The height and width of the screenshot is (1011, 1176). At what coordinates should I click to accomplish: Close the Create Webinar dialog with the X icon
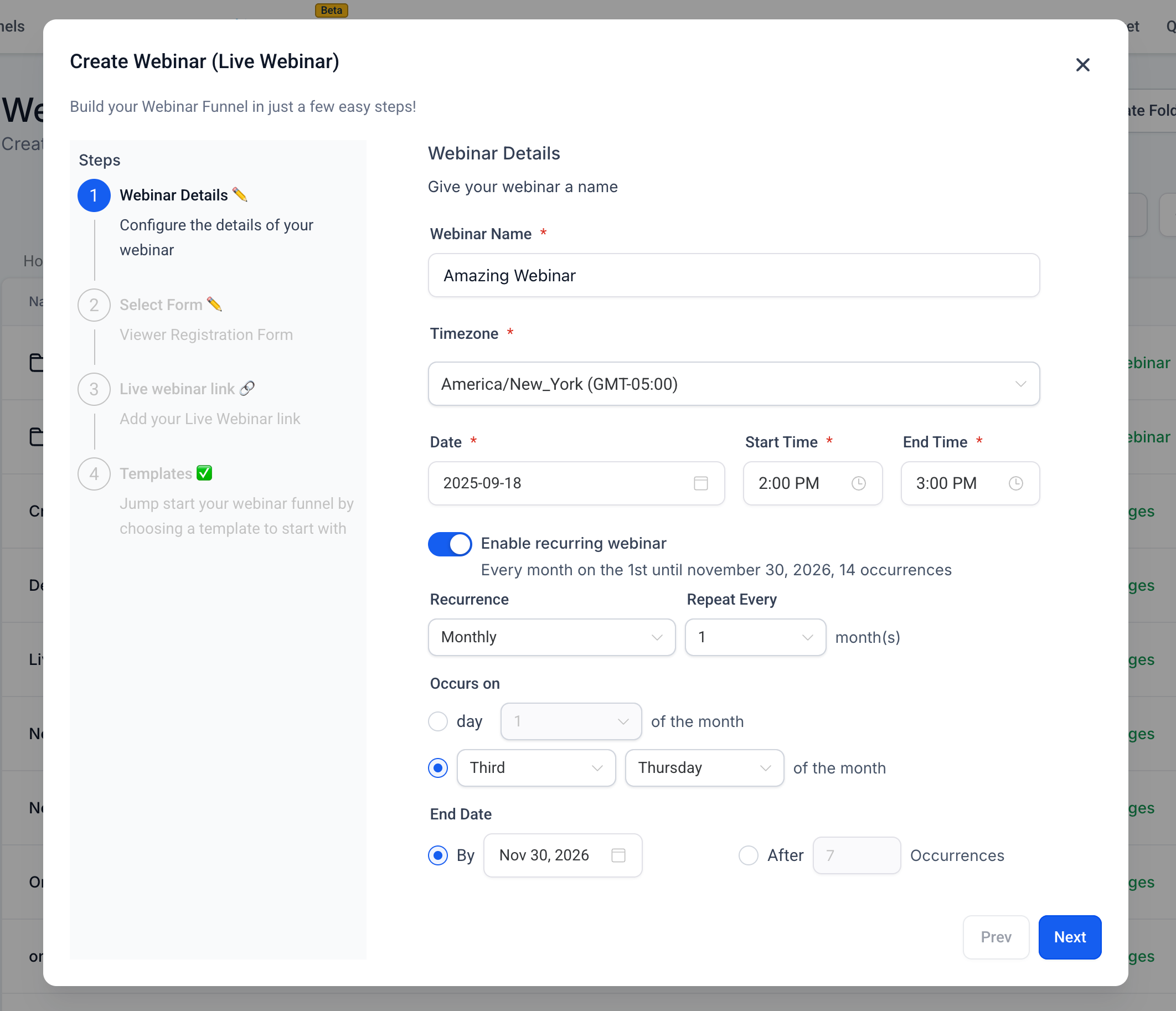click(x=1082, y=64)
